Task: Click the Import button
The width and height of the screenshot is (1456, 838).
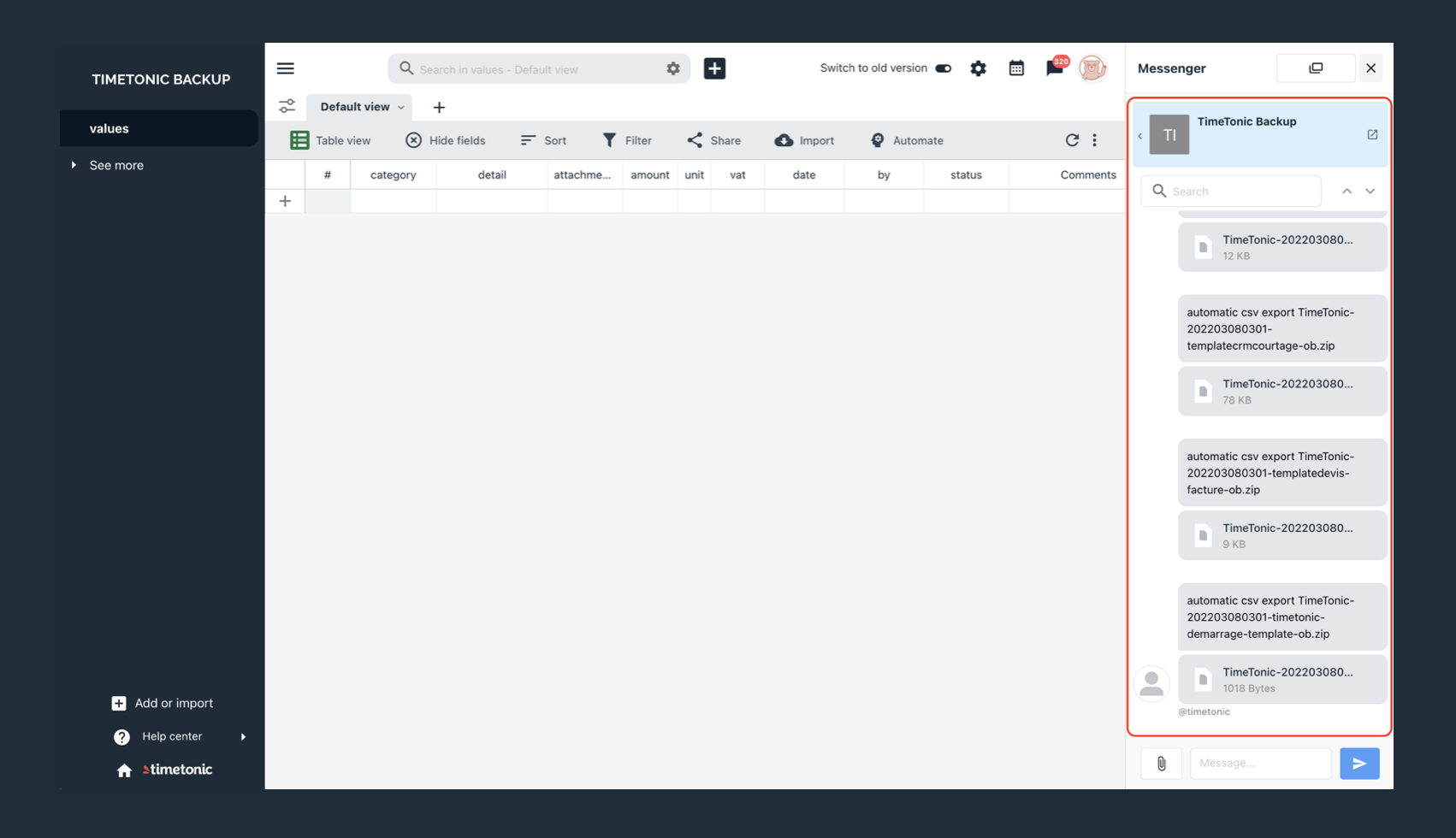Action: click(x=804, y=140)
